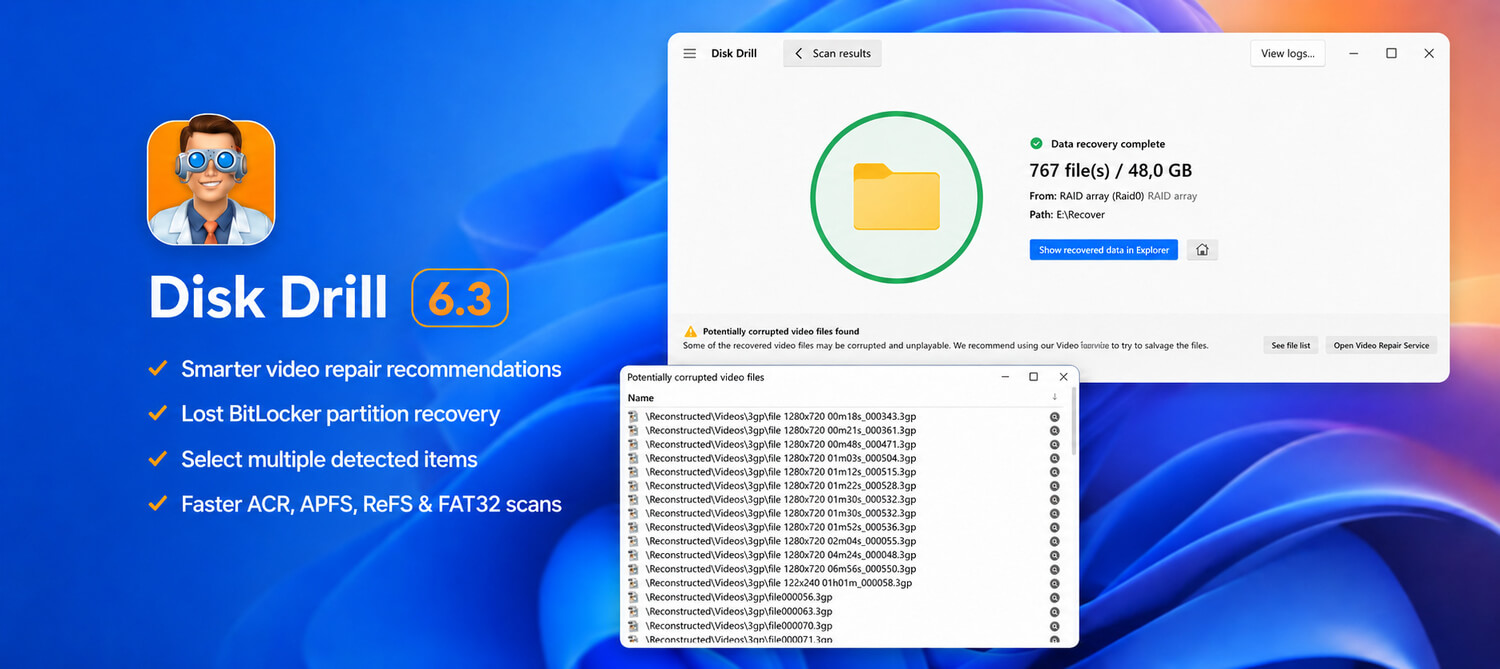The image size is (1500, 669).
Task: Select the row 'file 1280x720 04m24s_000048.3gp'
Action: coord(845,555)
